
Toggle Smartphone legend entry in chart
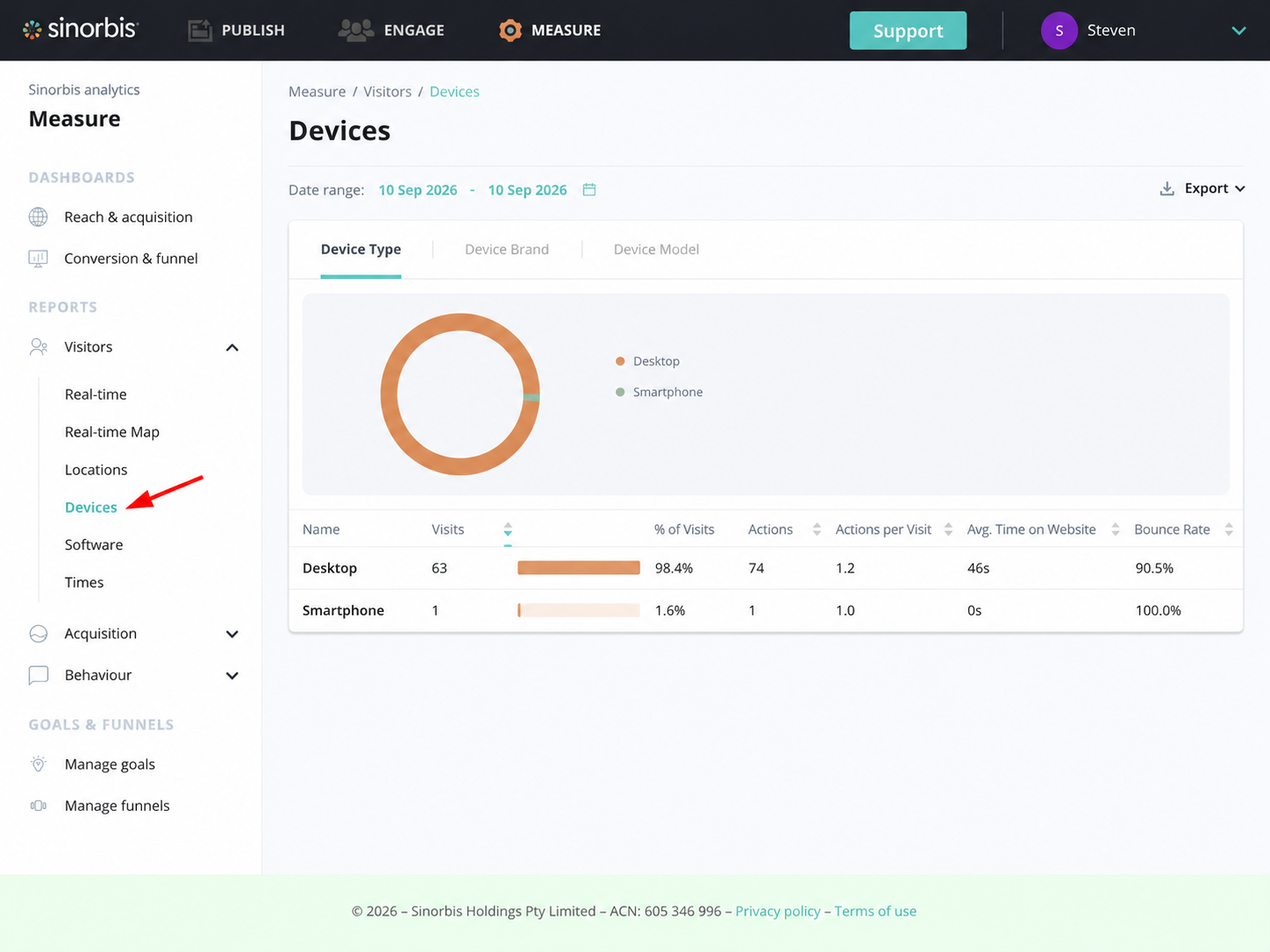[x=660, y=392]
